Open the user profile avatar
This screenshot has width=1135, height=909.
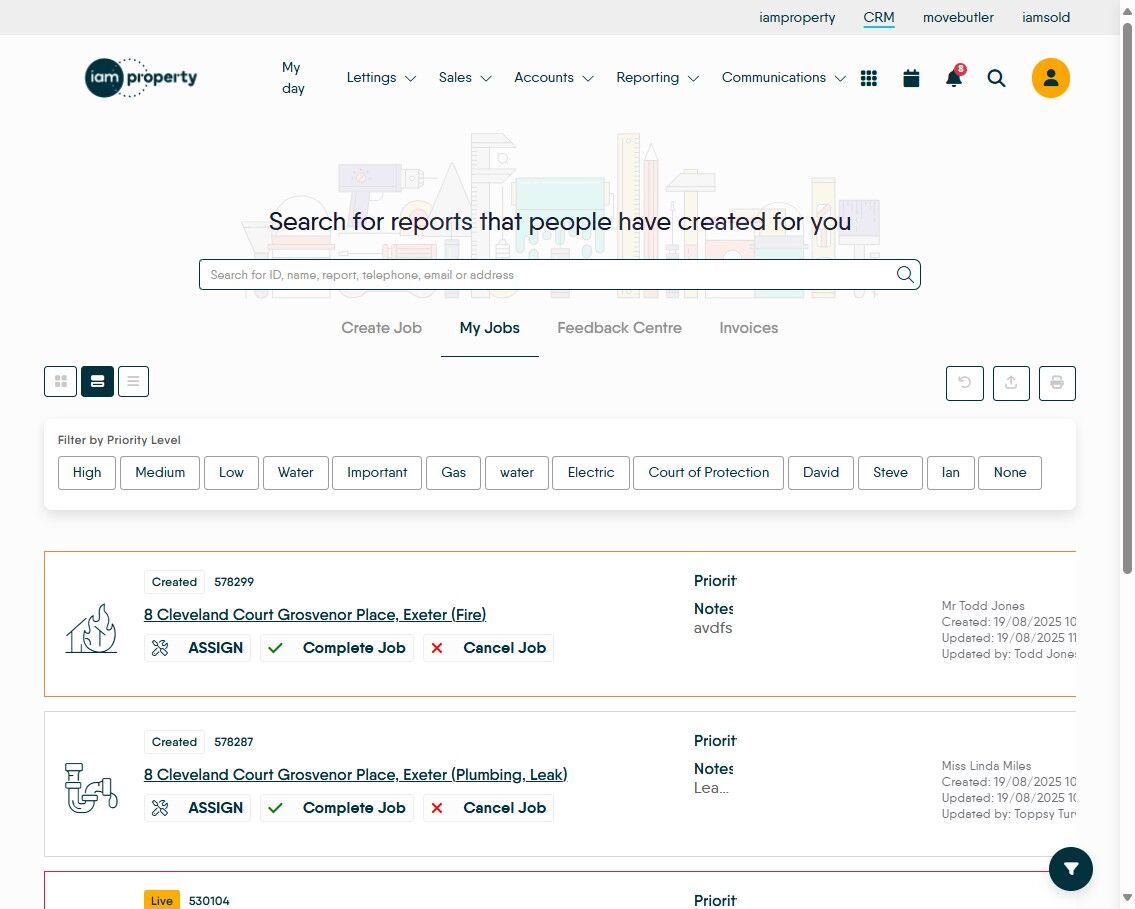click(x=1050, y=78)
